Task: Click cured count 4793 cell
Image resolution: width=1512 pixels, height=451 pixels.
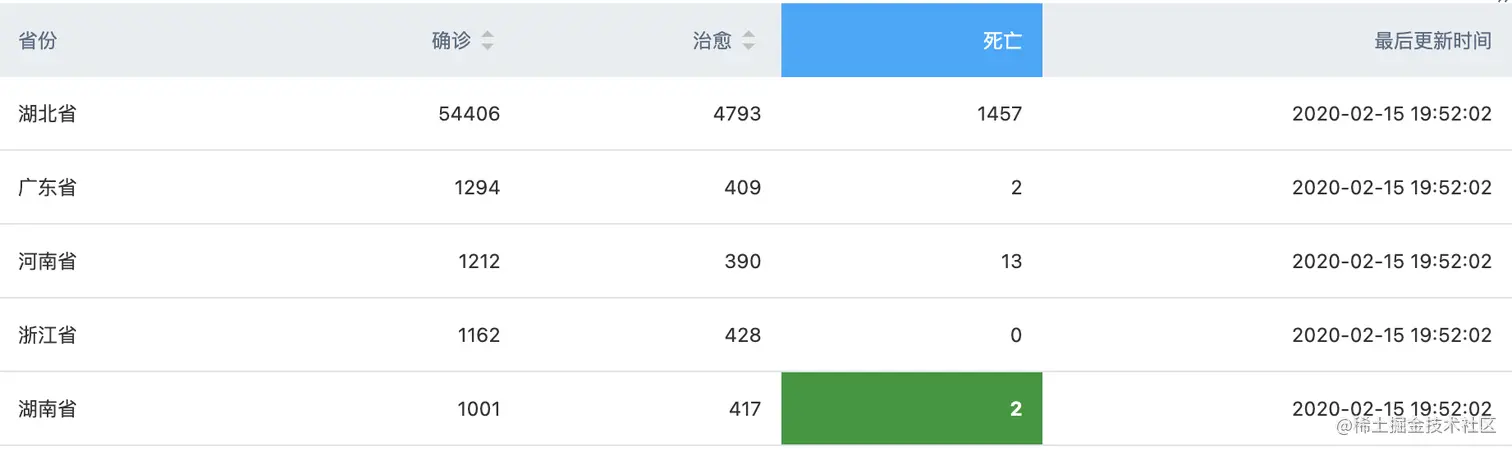Action: (737, 114)
